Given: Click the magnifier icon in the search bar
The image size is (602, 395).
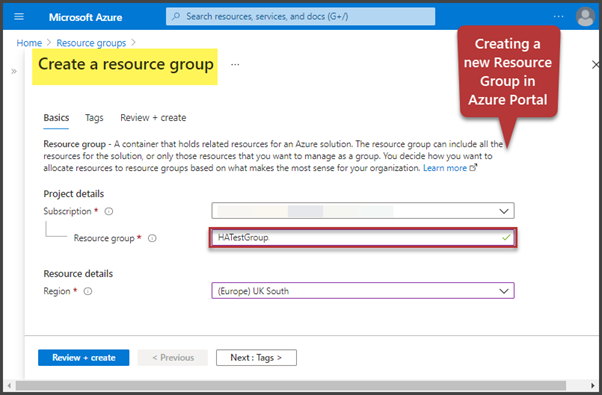Looking at the screenshot, I should 176,17.
